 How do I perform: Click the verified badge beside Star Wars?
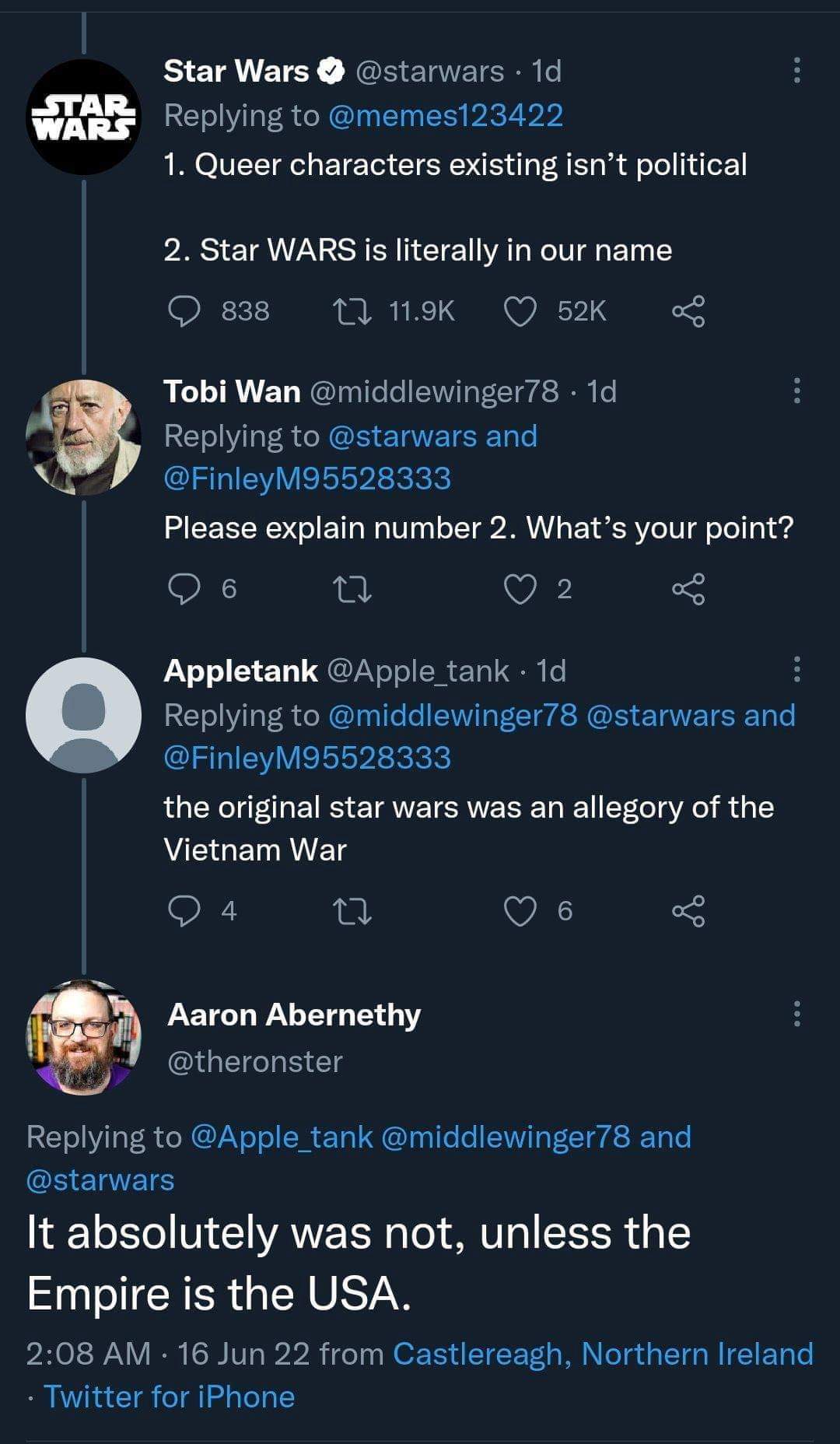(333, 71)
